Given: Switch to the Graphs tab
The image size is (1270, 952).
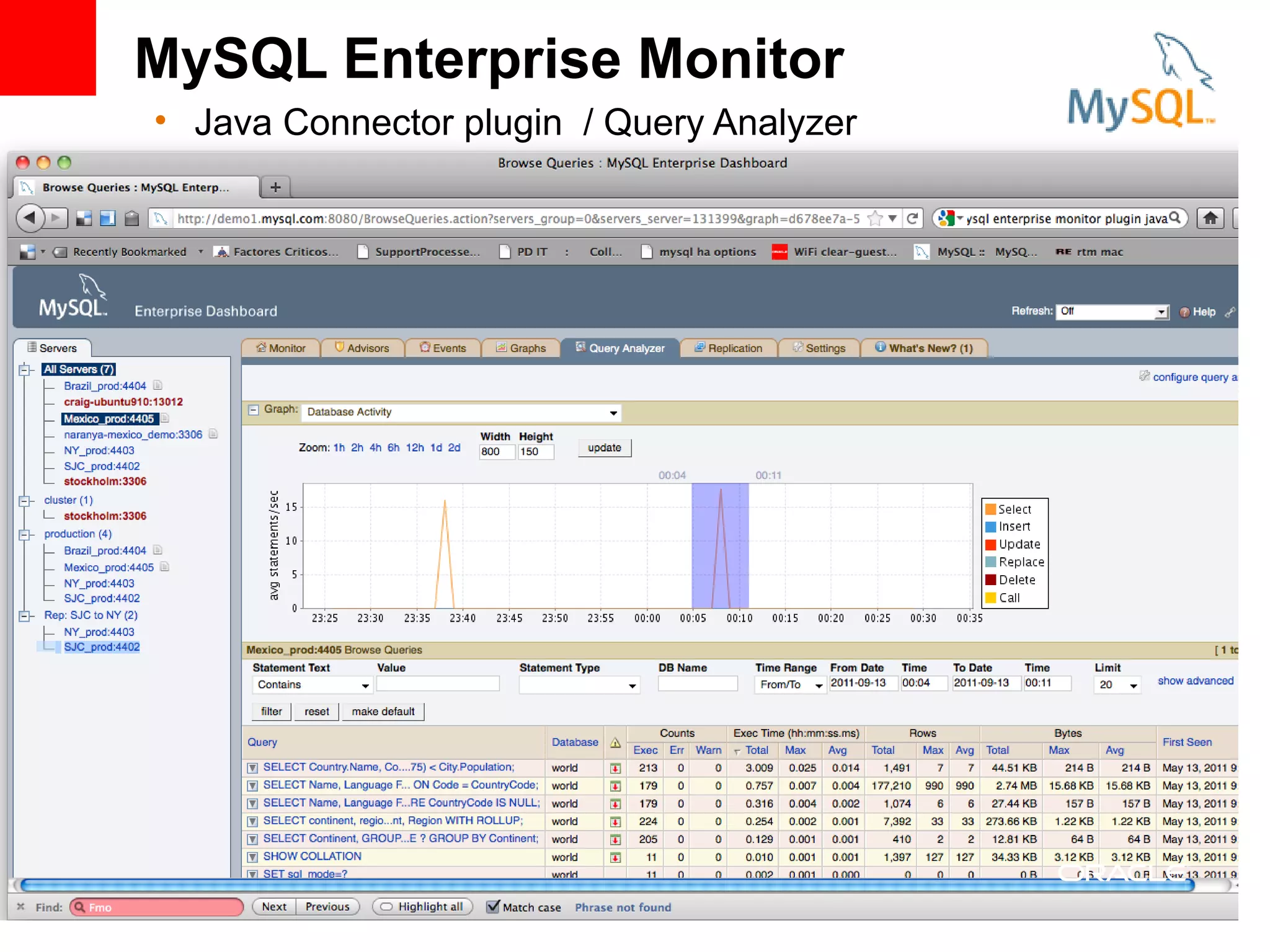Looking at the screenshot, I should 521,348.
